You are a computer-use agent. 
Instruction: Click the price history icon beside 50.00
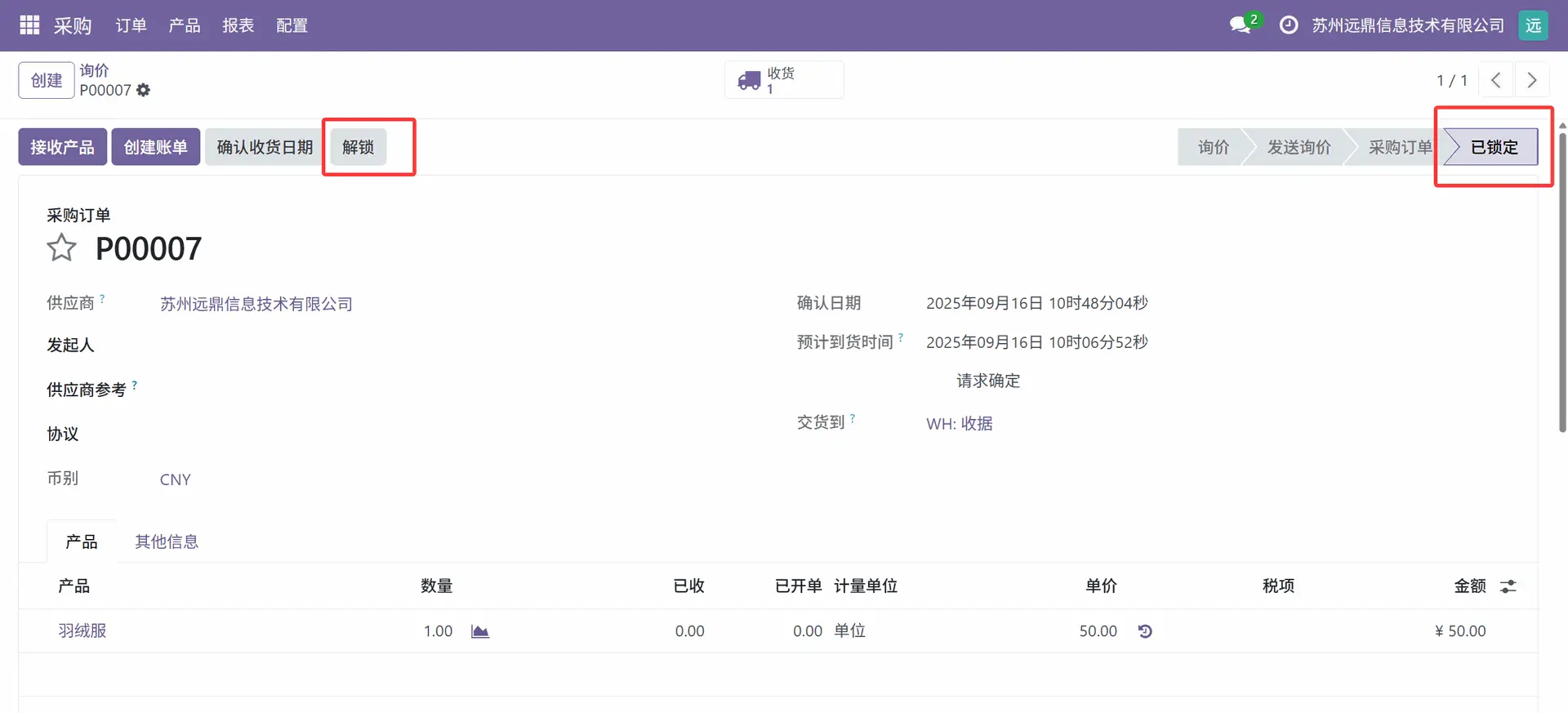(1145, 631)
